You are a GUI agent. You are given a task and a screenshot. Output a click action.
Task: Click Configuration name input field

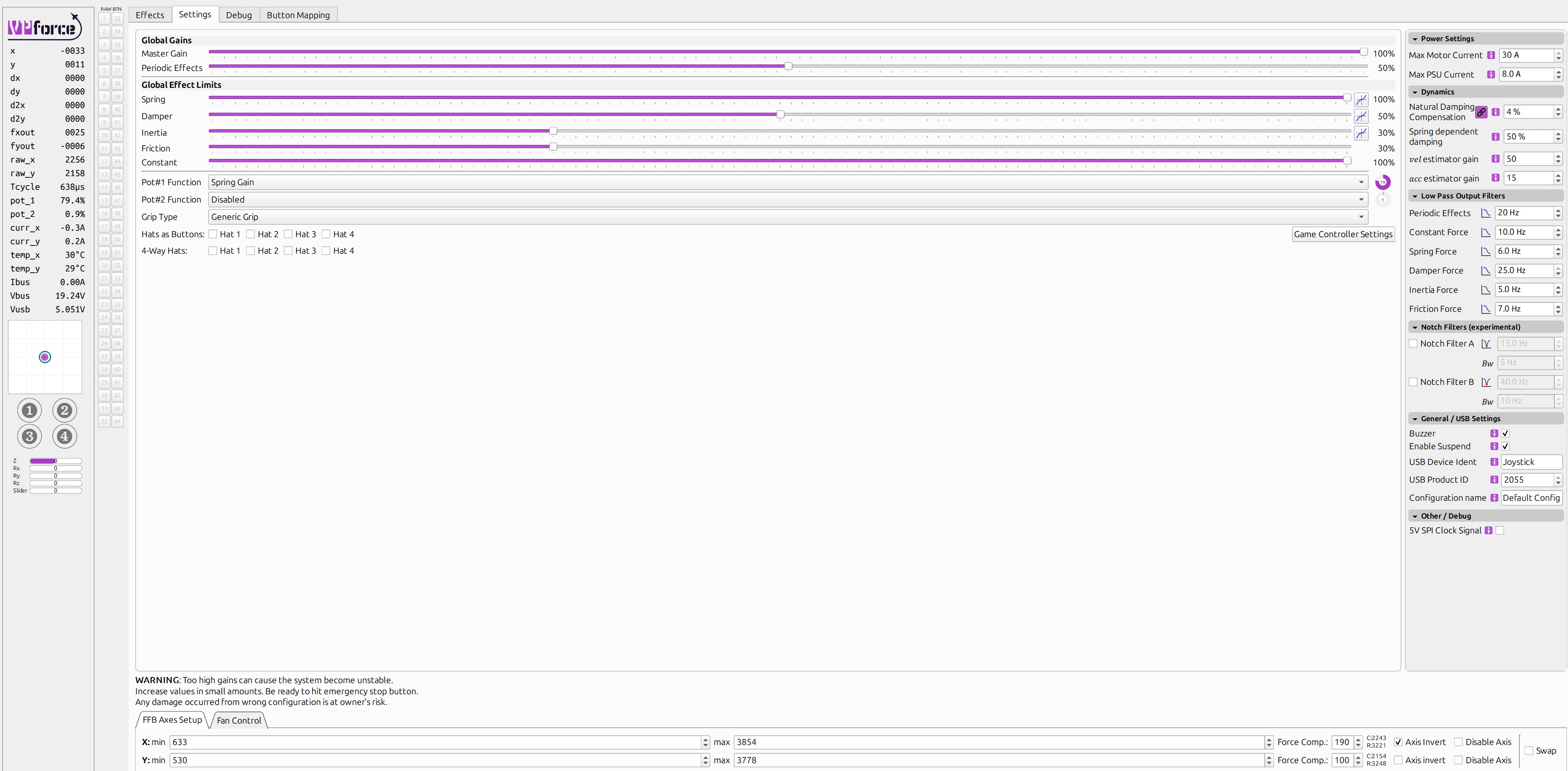point(1530,498)
